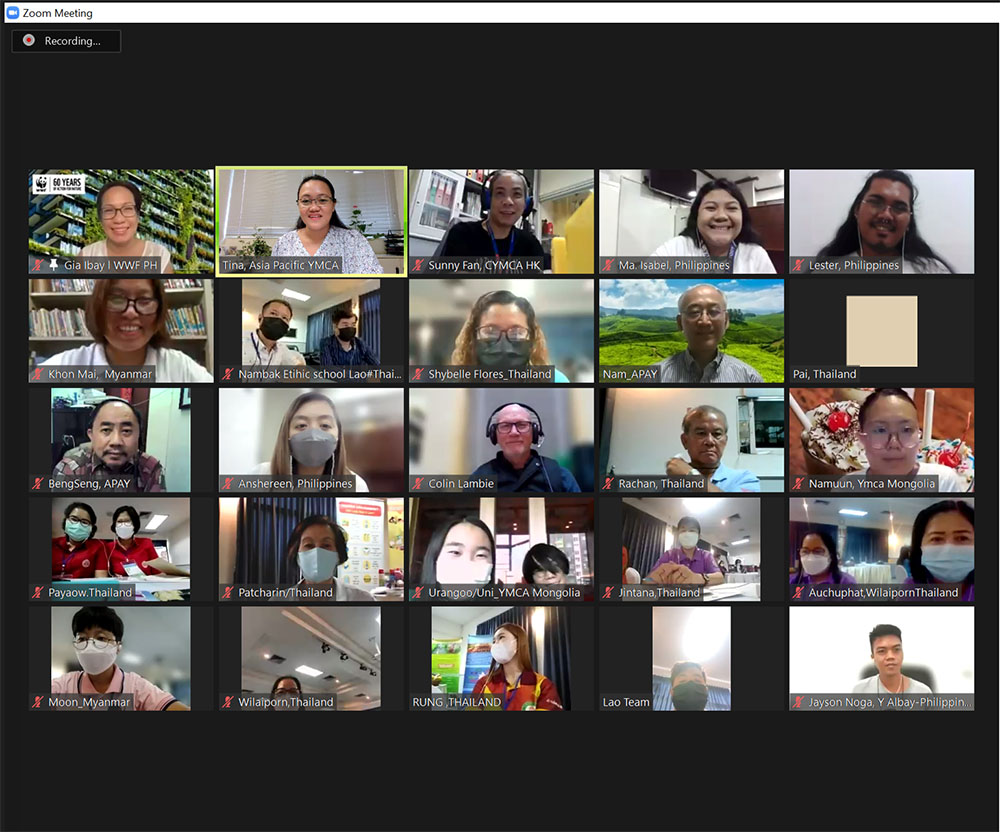
Task: Click muted mic icon beside Moon_Myanmar
Action: [38, 702]
